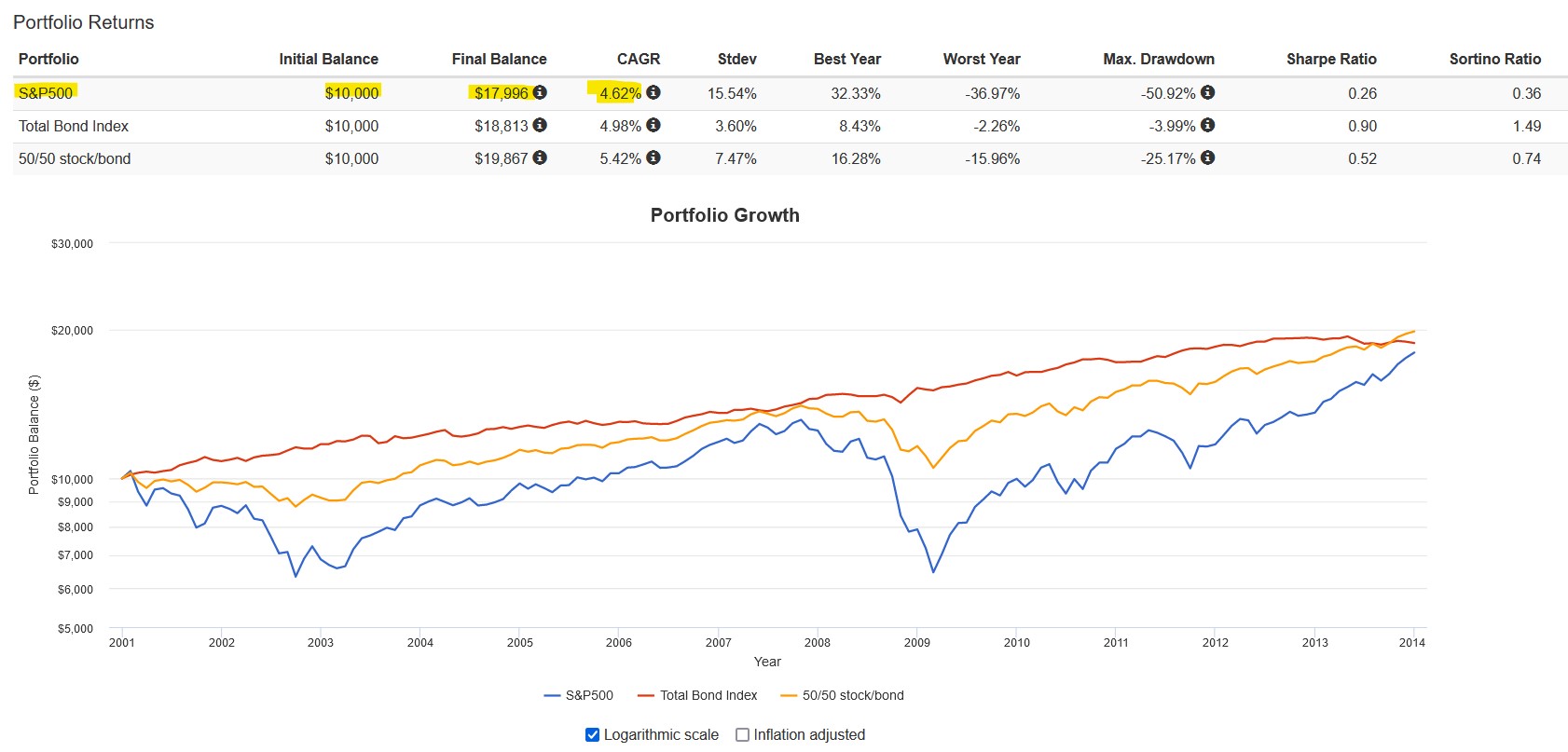This screenshot has height=752, width=1568.
Task: Uncheck the Logarithmic scale checkbox
Action: (592, 734)
